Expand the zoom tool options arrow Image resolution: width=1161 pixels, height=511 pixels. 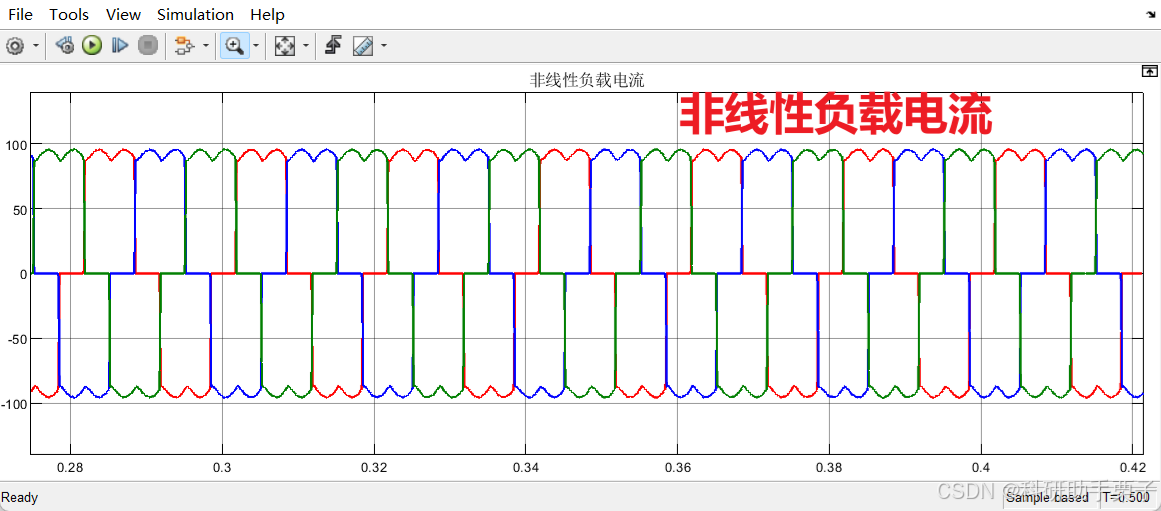pos(255,46)
